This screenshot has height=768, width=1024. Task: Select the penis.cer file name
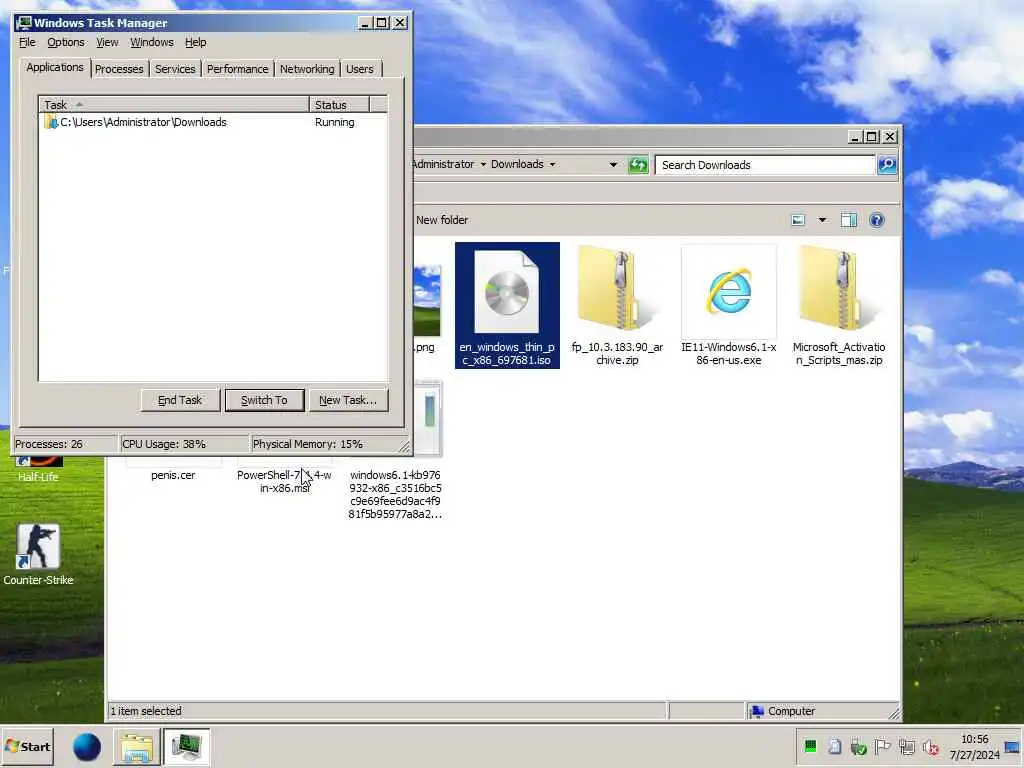pyautogui.click(x=173, y=475)
